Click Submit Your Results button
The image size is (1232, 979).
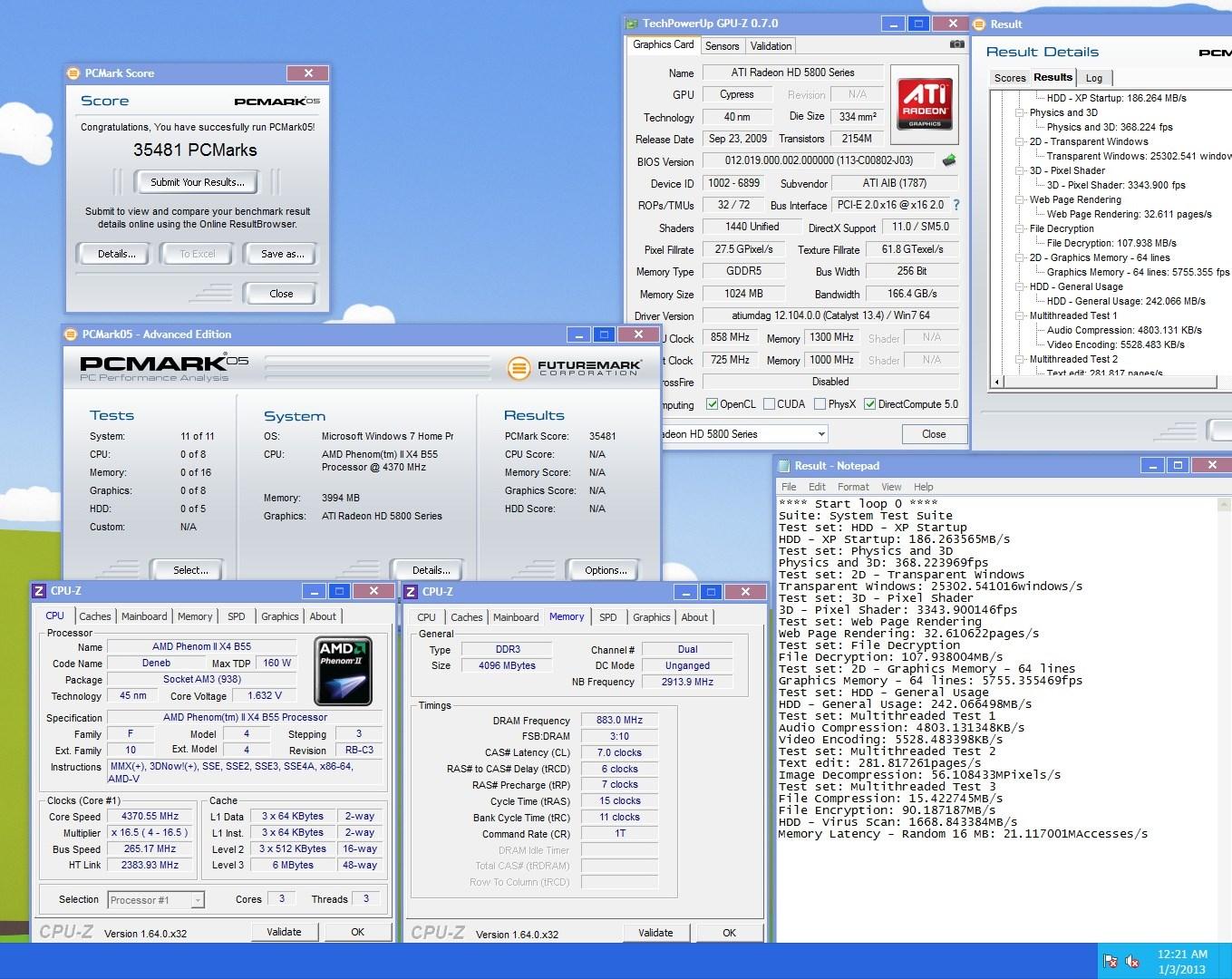[197, 182]
